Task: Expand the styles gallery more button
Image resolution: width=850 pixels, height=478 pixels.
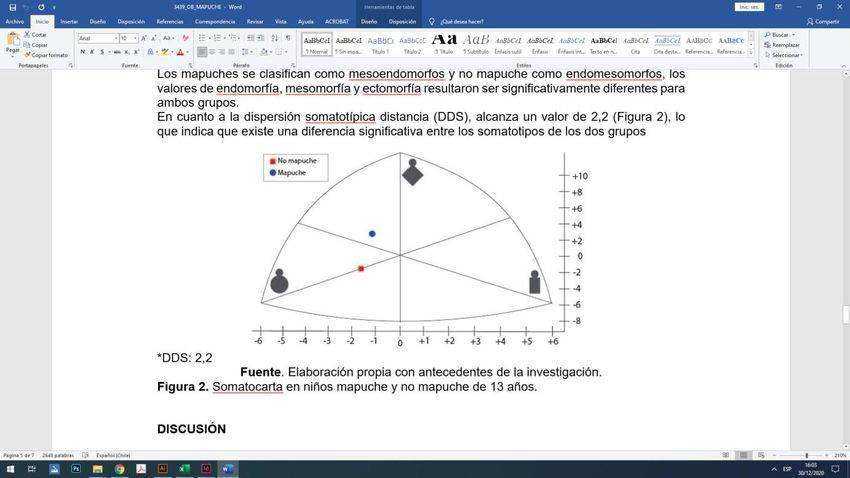Action: pos(751,53)
